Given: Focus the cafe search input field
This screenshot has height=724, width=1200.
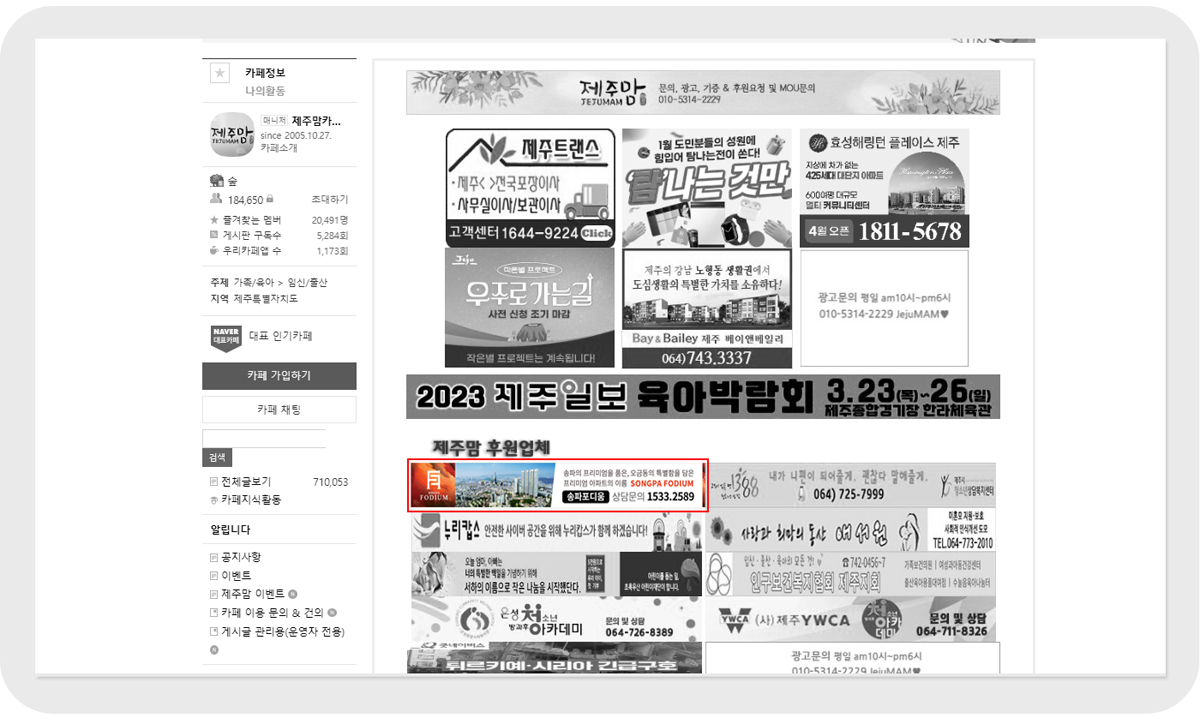Looking at the screenshot, I should pyautogui.click(x=264, y=439).
